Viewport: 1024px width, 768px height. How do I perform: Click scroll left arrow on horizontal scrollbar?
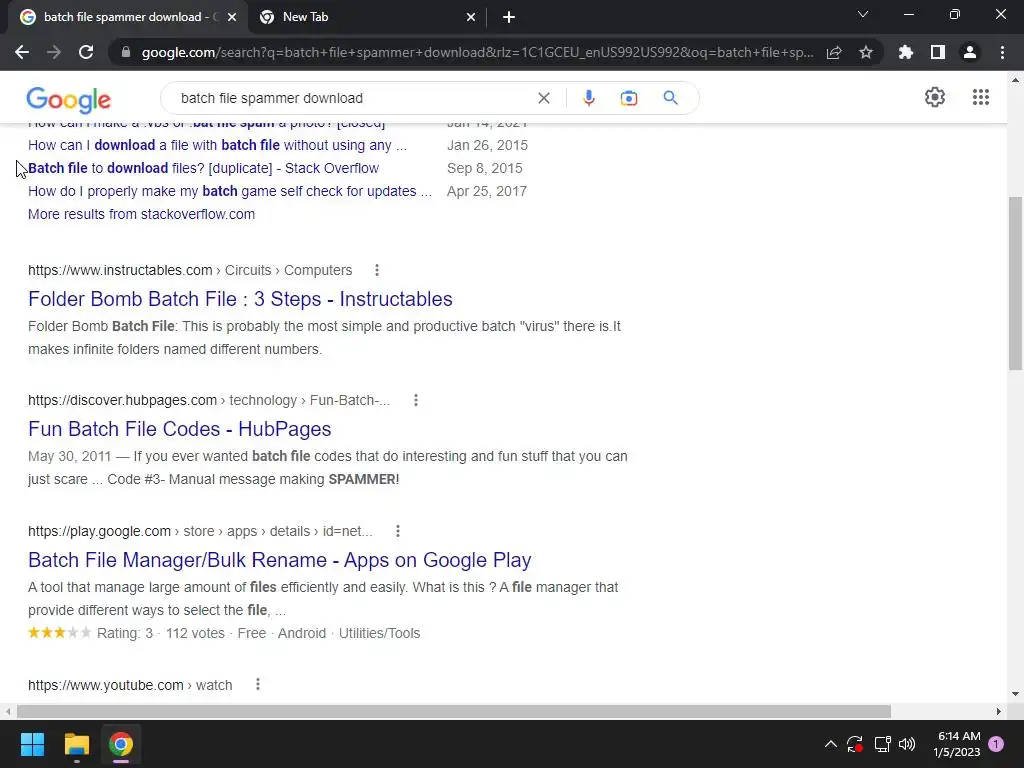7,711
